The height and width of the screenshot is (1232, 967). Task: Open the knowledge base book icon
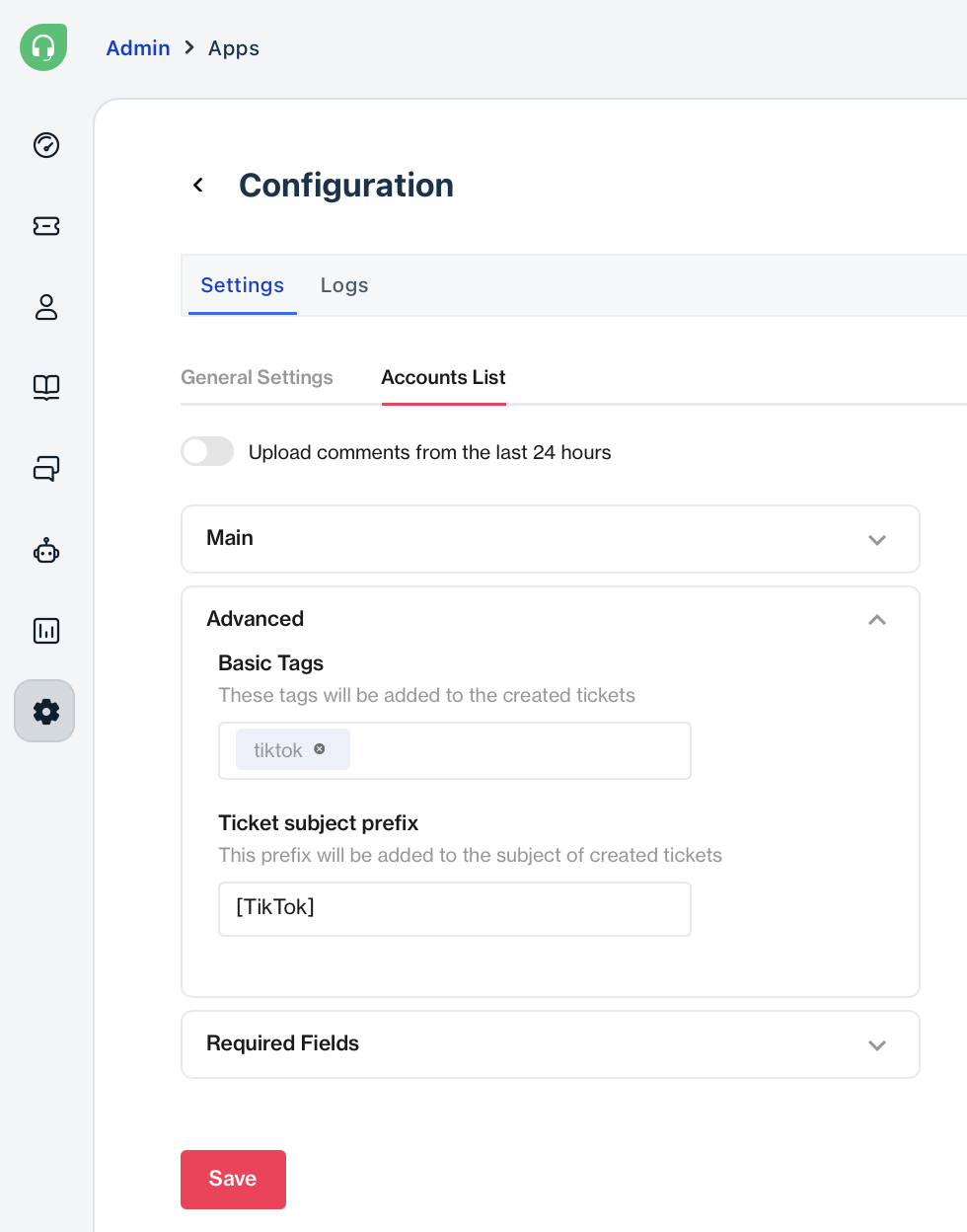coord(46,387)
